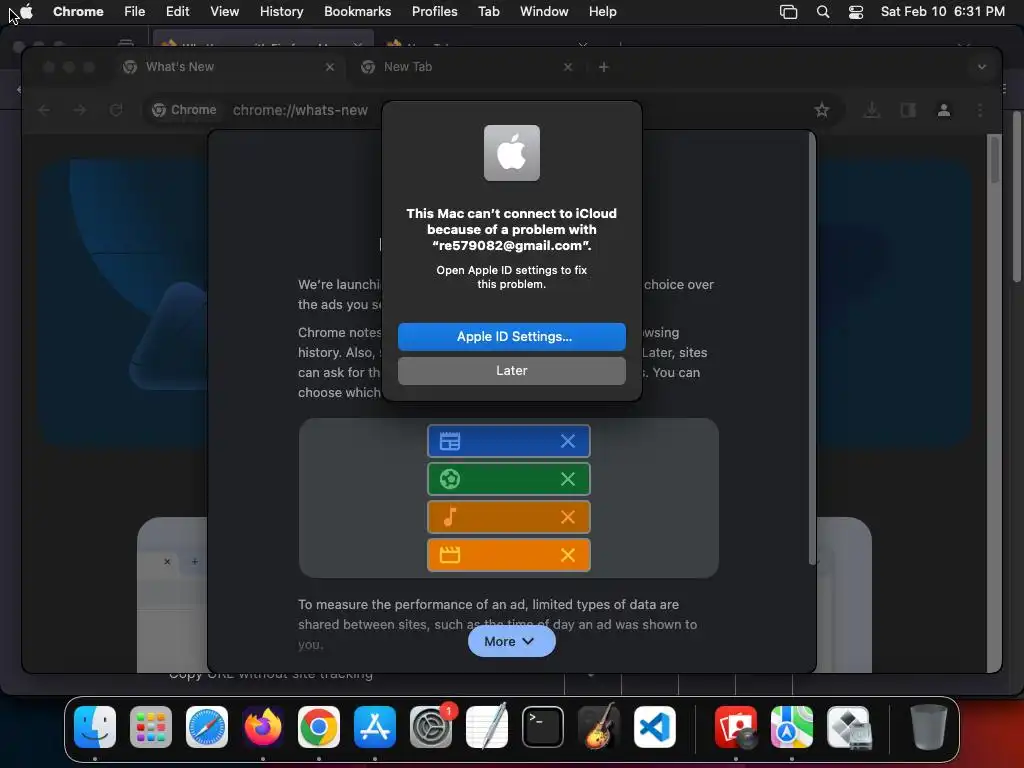Open the Chrome three-dot menu
1024x768 pixels.
click(x=980, y=110)
